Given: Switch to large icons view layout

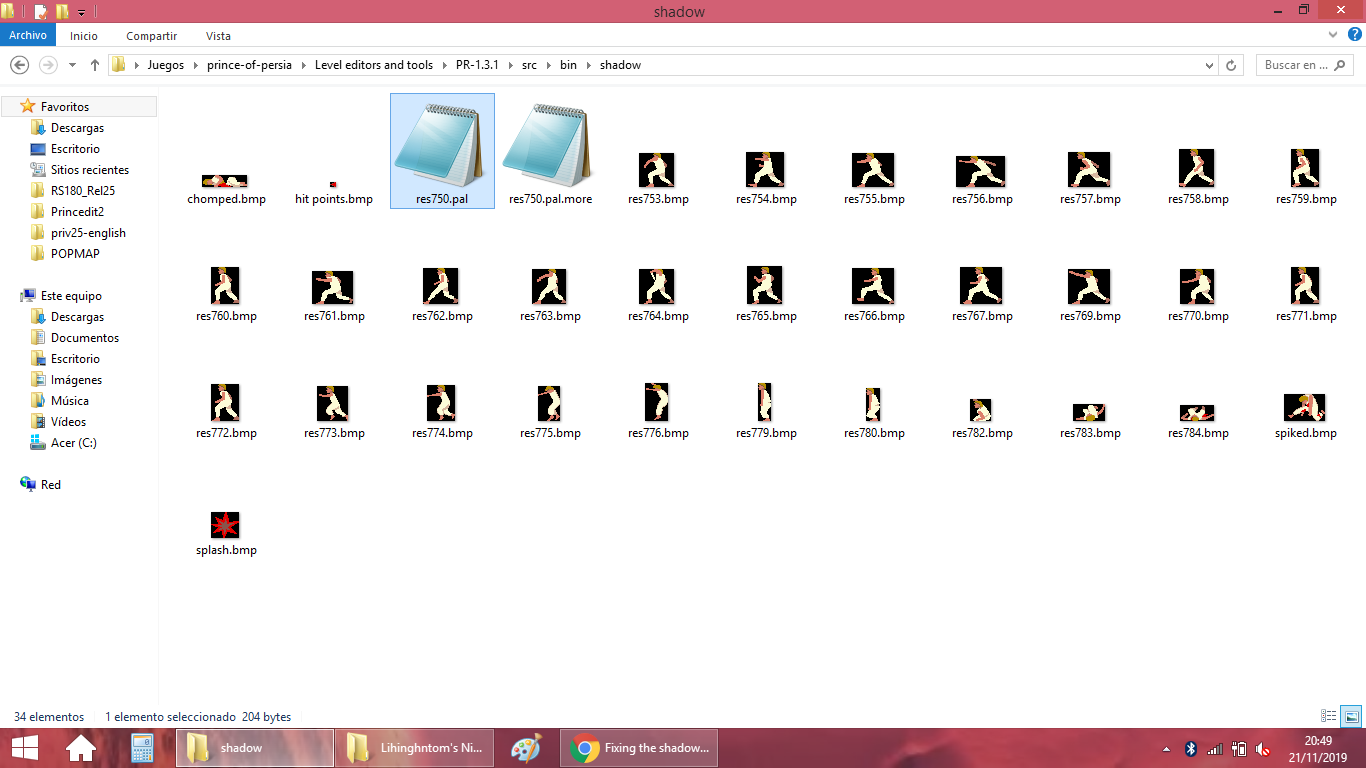Looking at the screenshot, I should (1351, 716).
